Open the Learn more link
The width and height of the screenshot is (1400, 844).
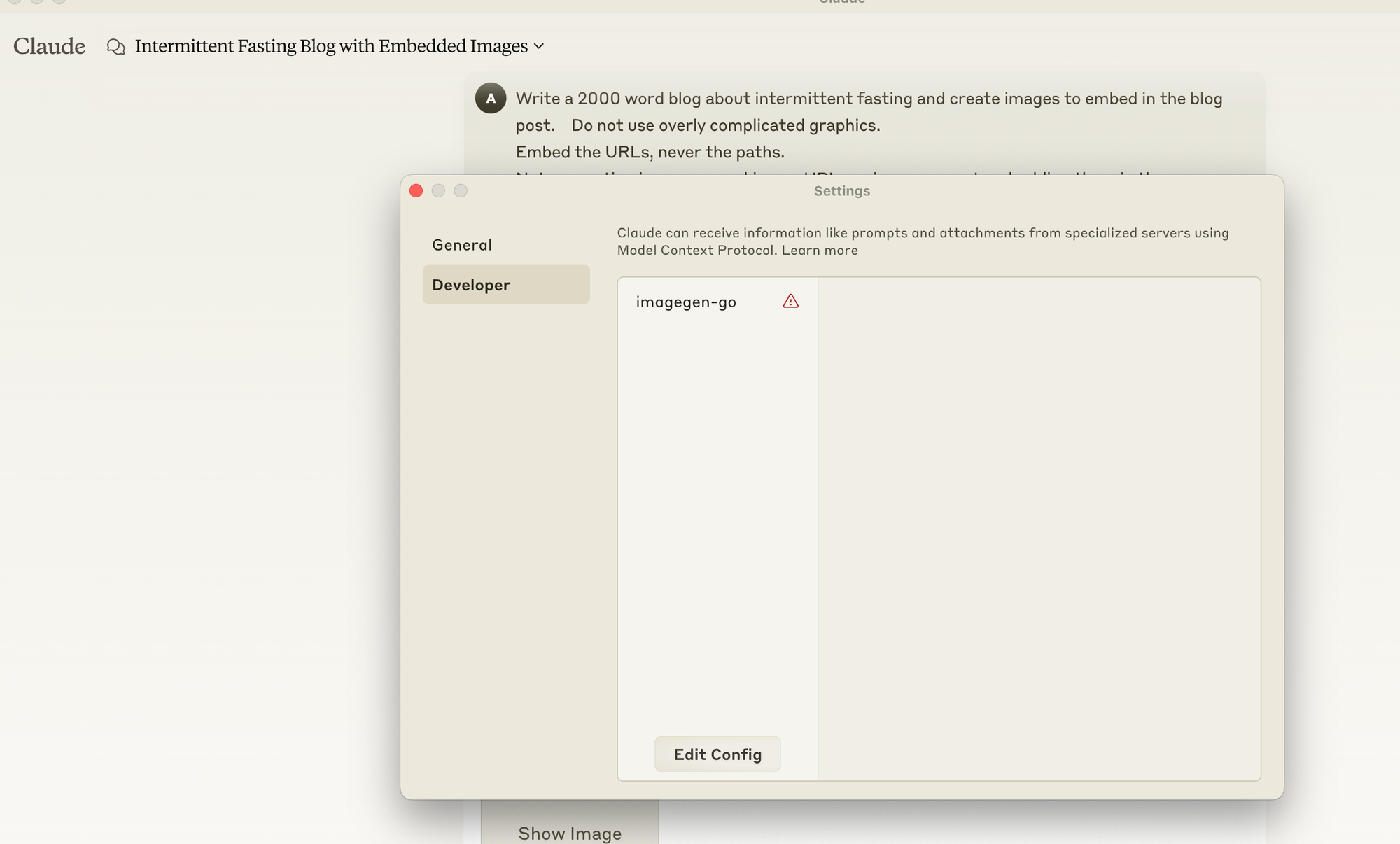point(820,251)
